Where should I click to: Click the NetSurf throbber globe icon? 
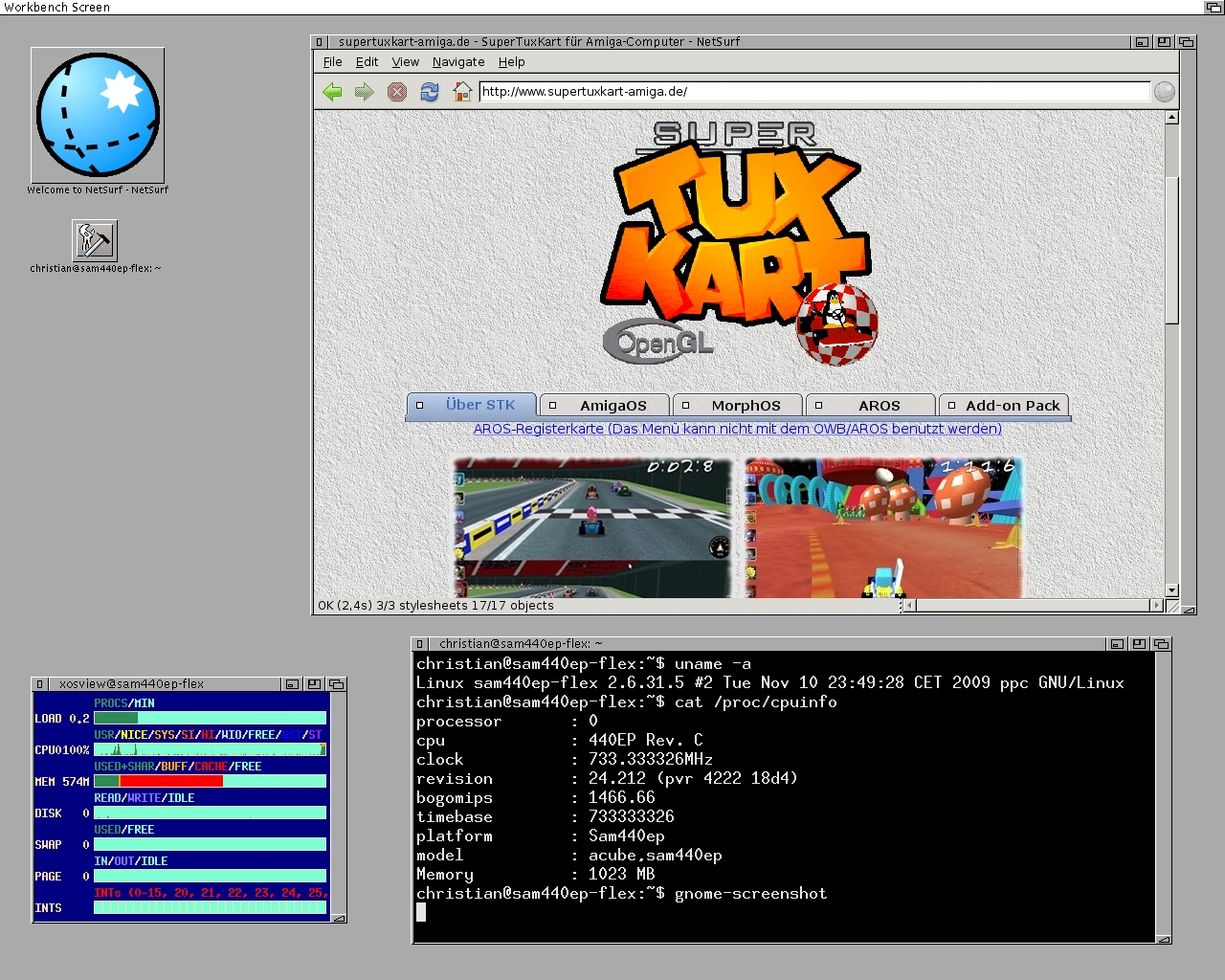(1164, 92)
